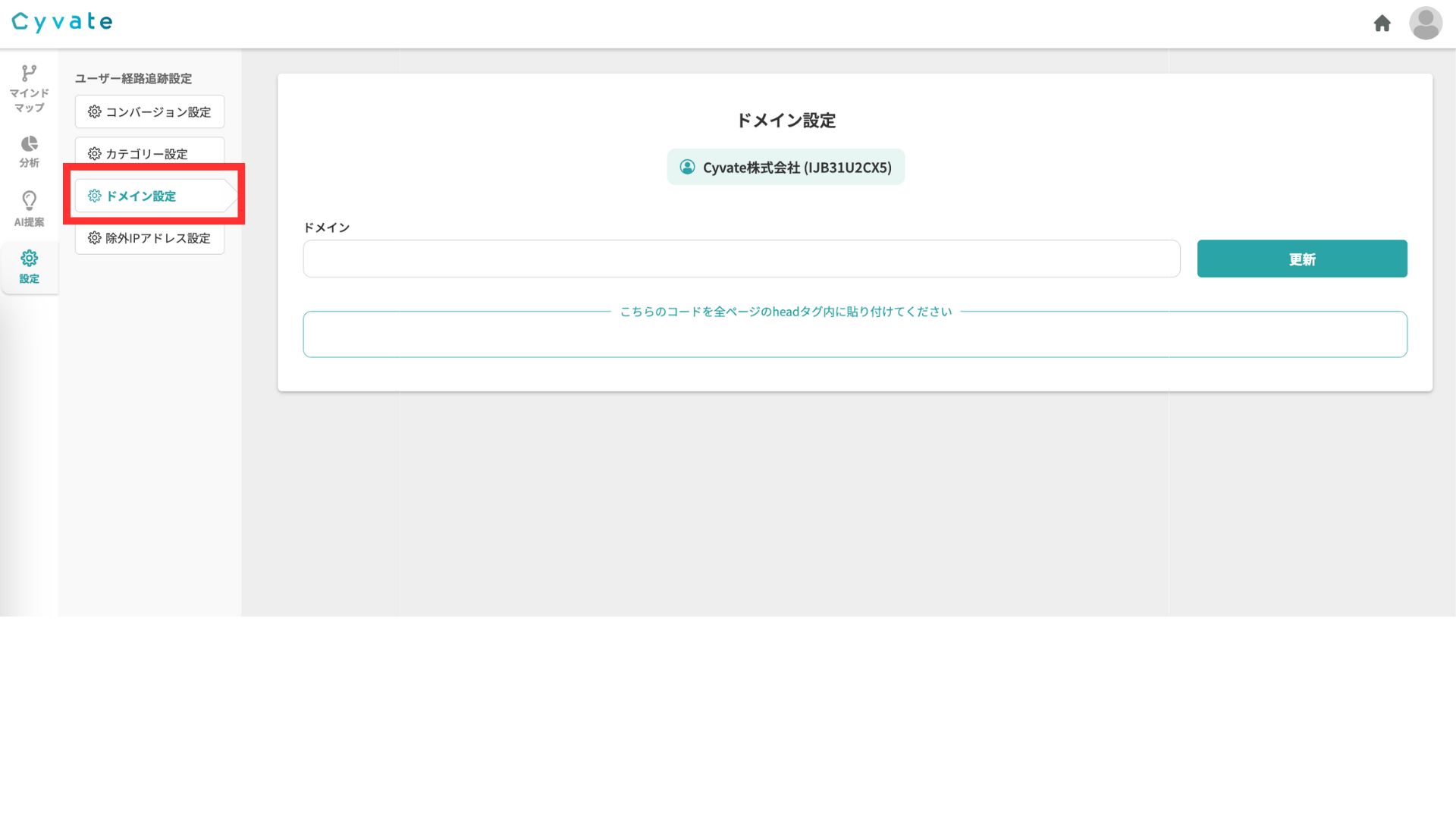Select the ドメイン設定 menu item
The image size is (1456, 819).
coord(149,196)
